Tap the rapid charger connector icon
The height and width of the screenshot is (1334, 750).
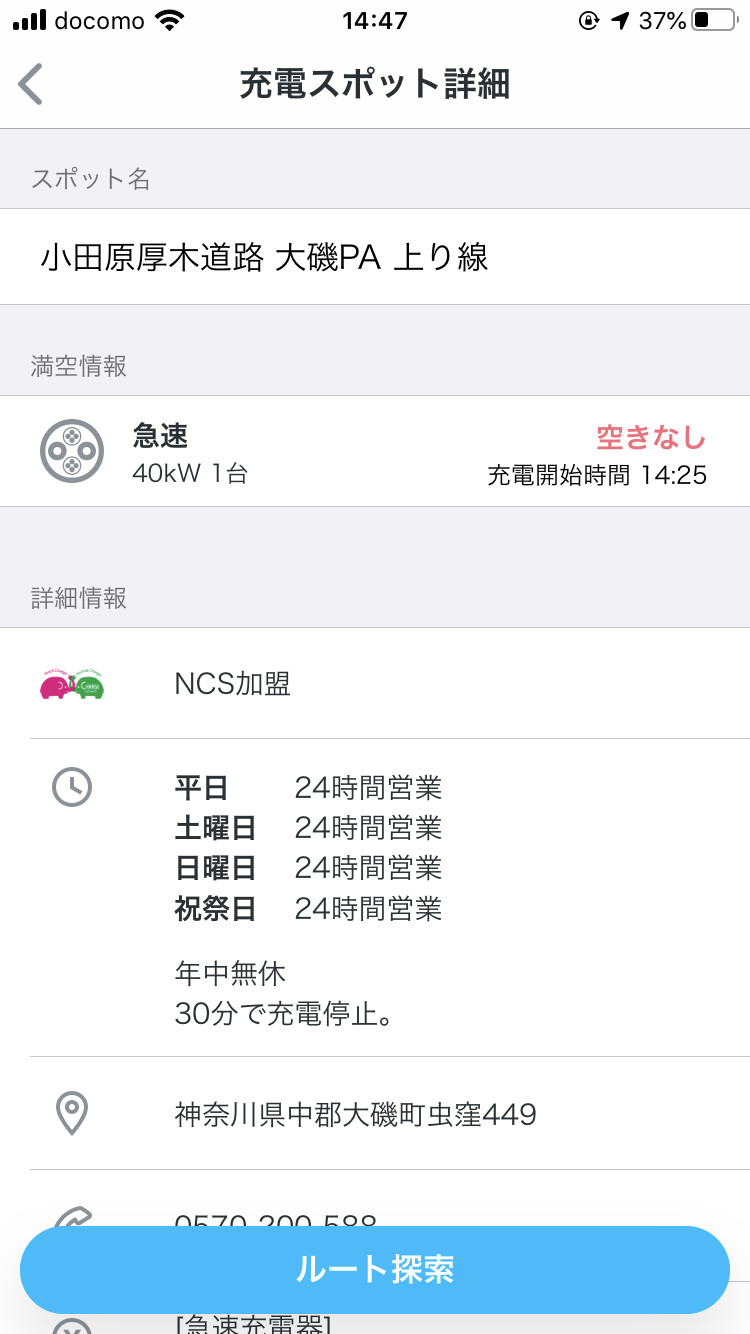point(72,451)
